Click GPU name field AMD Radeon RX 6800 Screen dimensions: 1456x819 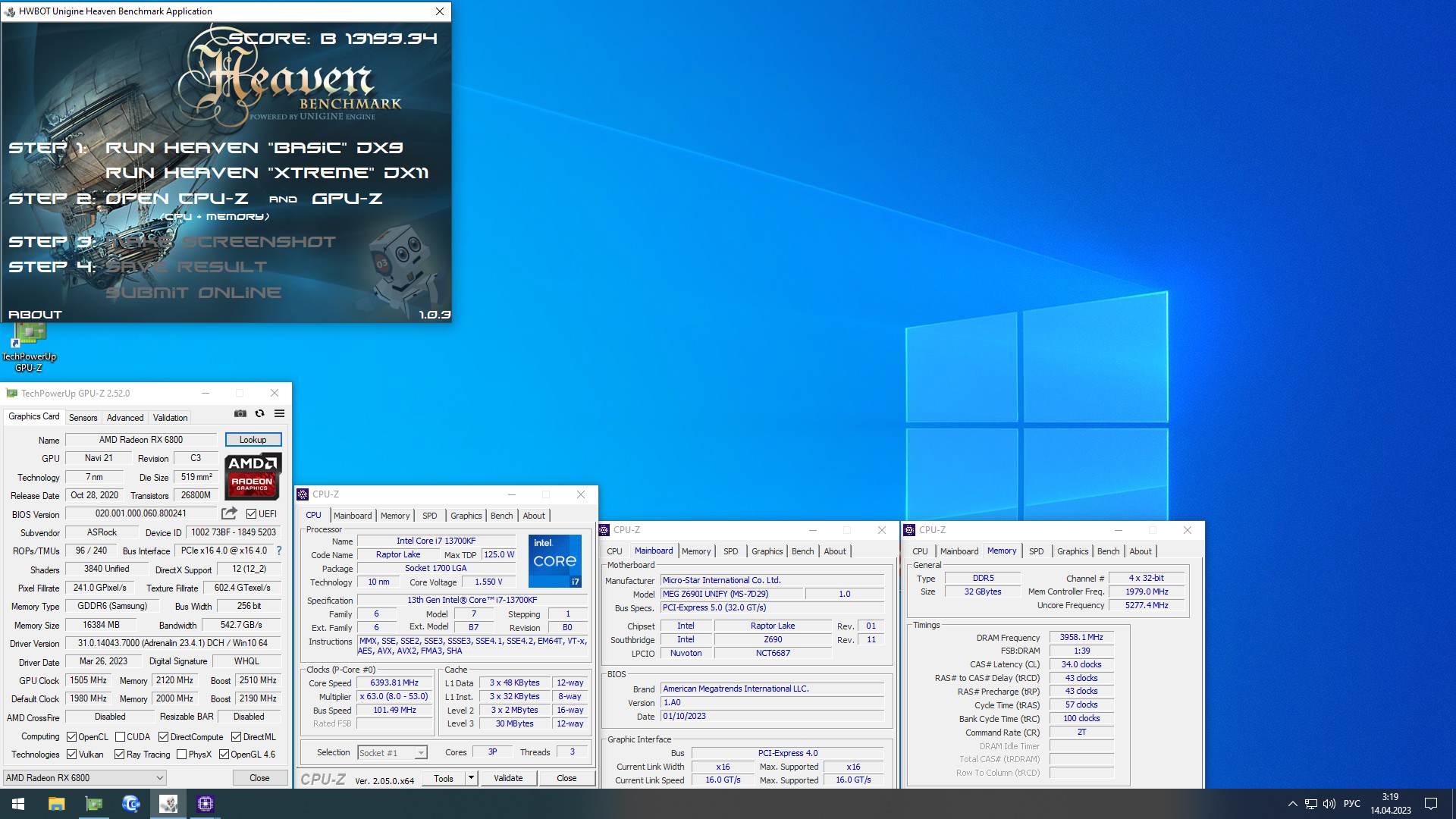(141, 439)
